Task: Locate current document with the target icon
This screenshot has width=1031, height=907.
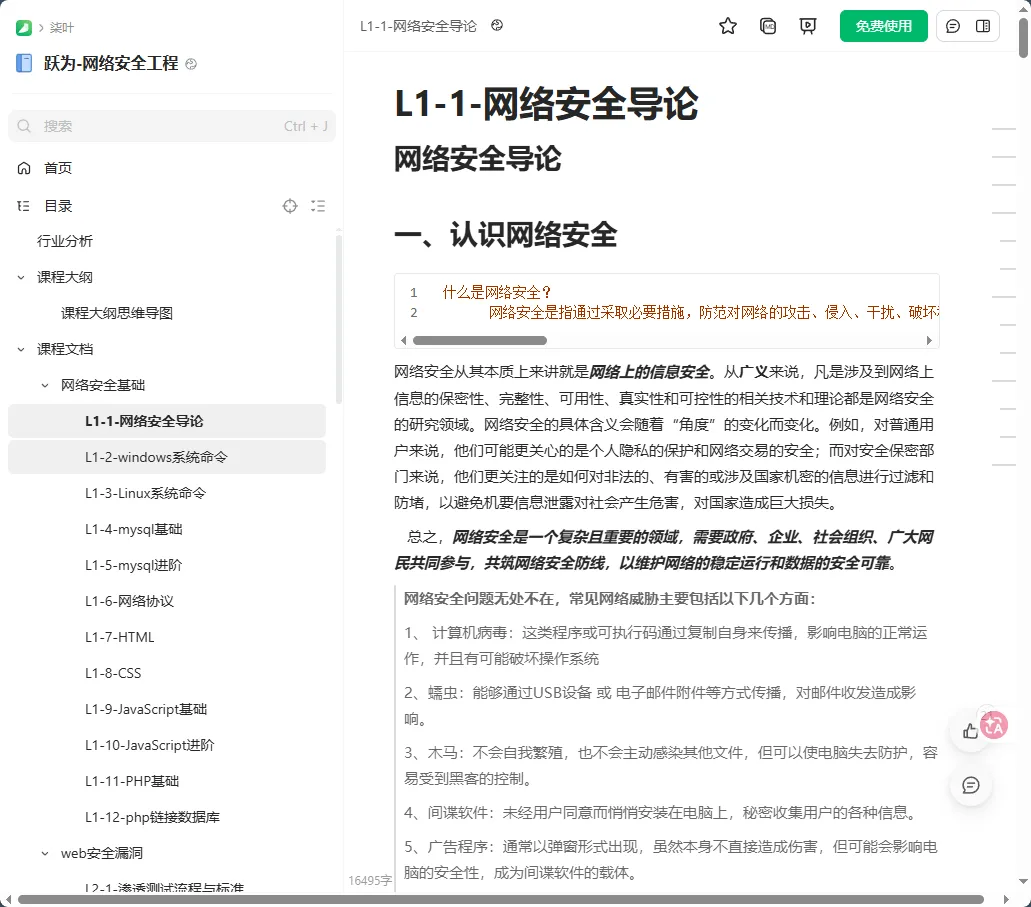Action: (x=290, y=206)
